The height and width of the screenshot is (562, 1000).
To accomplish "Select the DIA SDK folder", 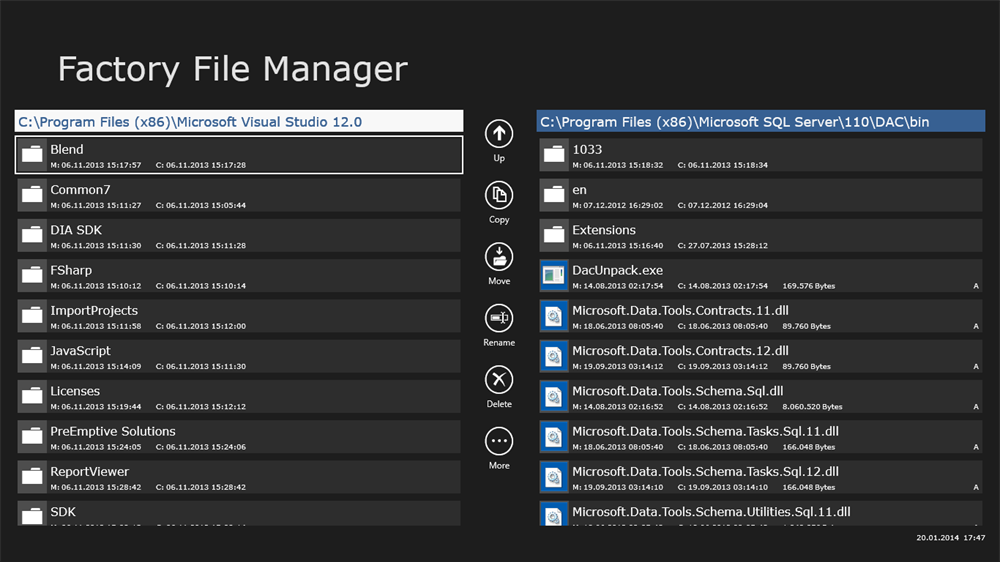I will 240,236.
